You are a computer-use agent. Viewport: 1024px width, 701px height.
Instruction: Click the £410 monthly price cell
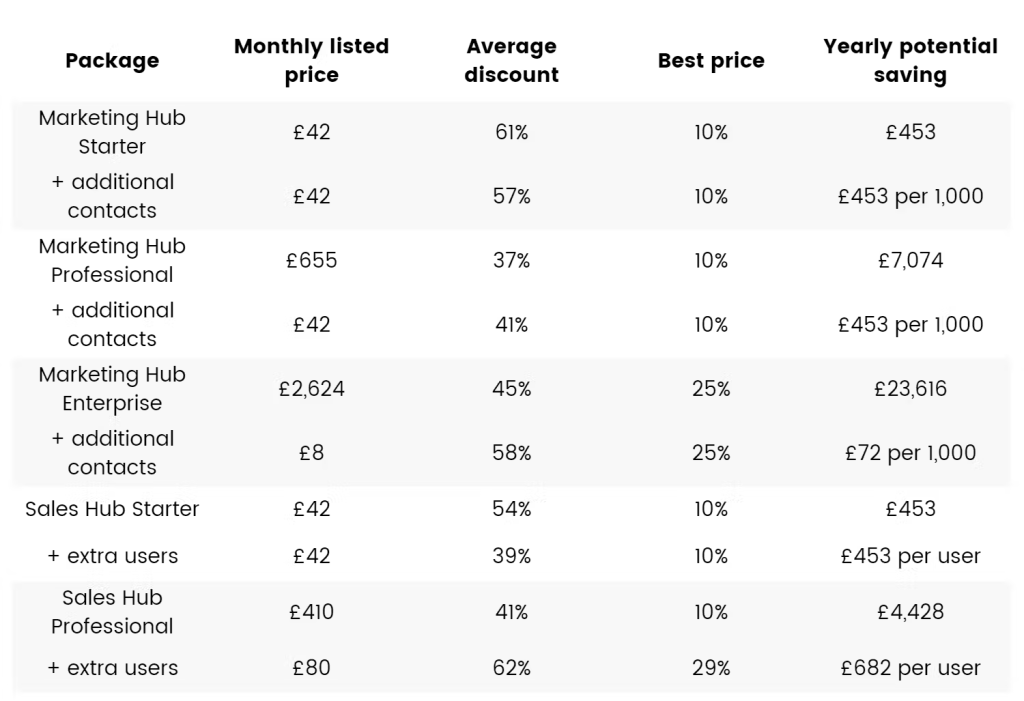click(x=311, y=612)
